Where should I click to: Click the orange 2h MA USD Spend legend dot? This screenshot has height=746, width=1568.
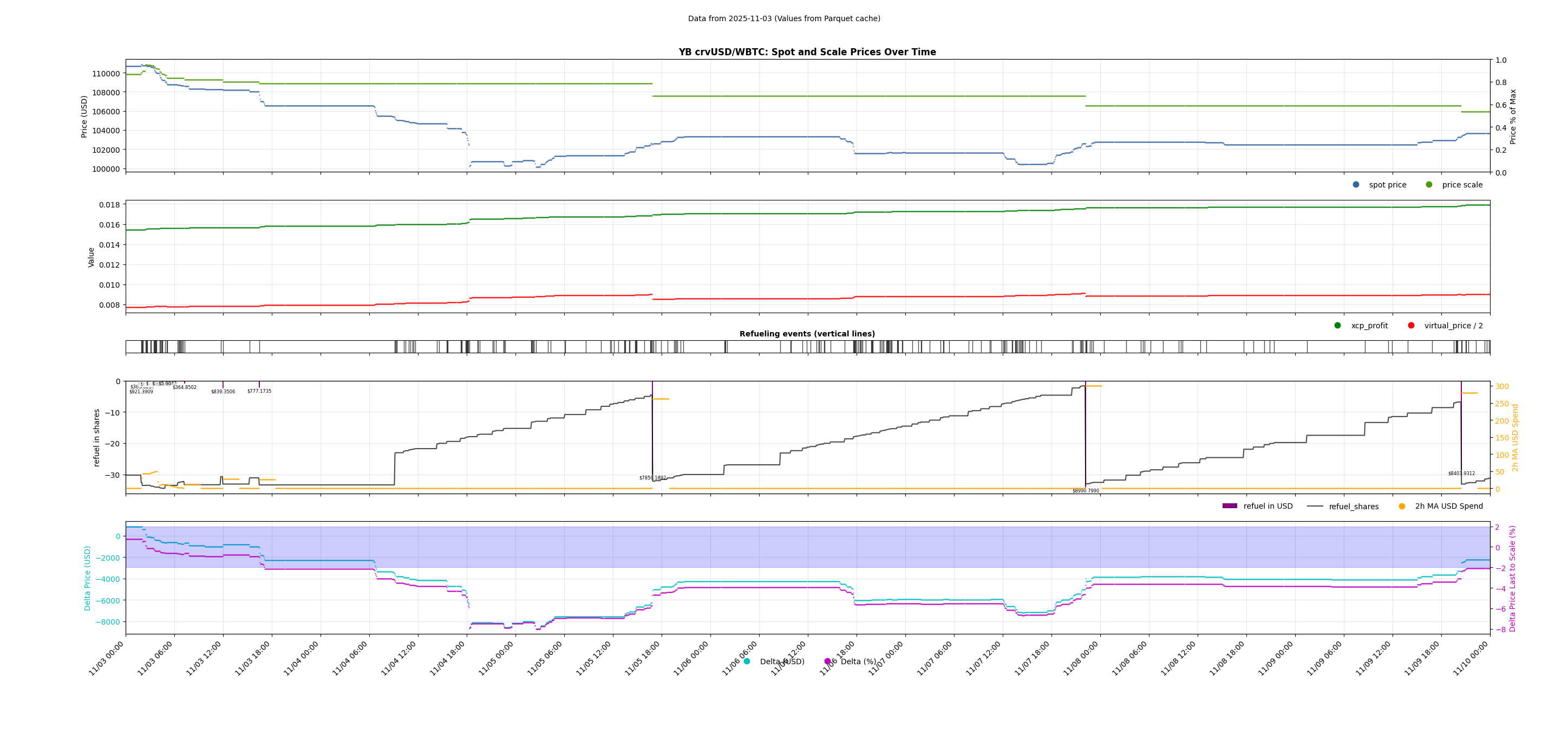click(x=1402, y=506)
